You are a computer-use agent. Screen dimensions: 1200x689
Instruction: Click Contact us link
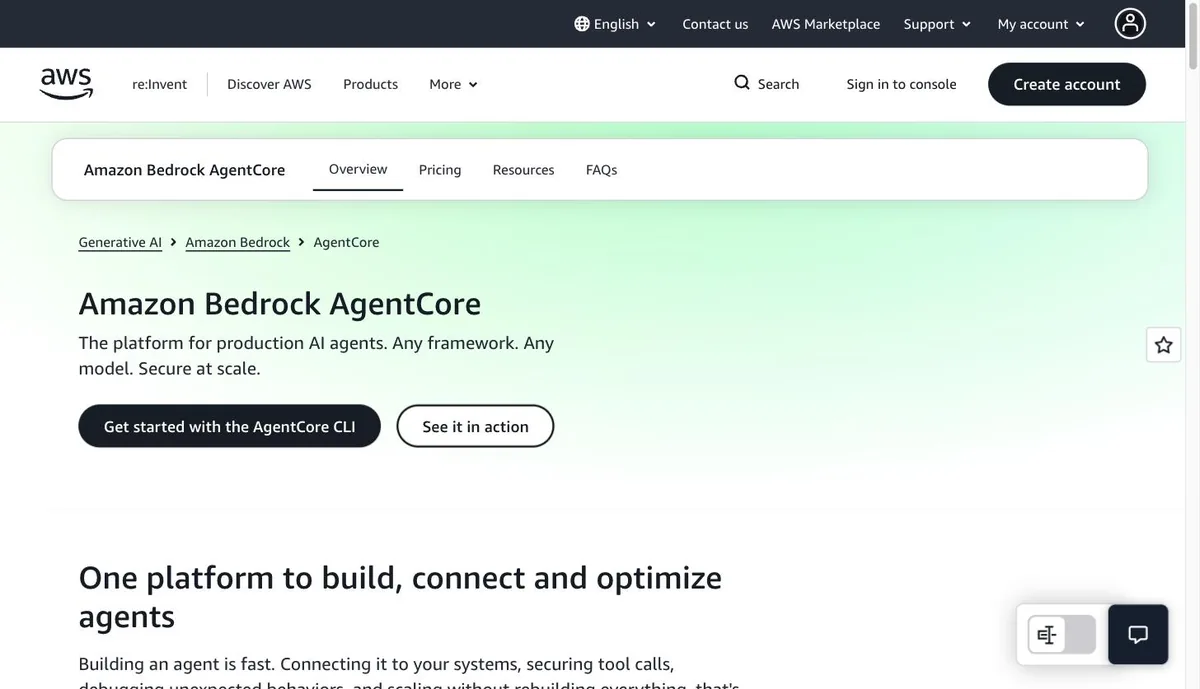[x=715, y=24]
